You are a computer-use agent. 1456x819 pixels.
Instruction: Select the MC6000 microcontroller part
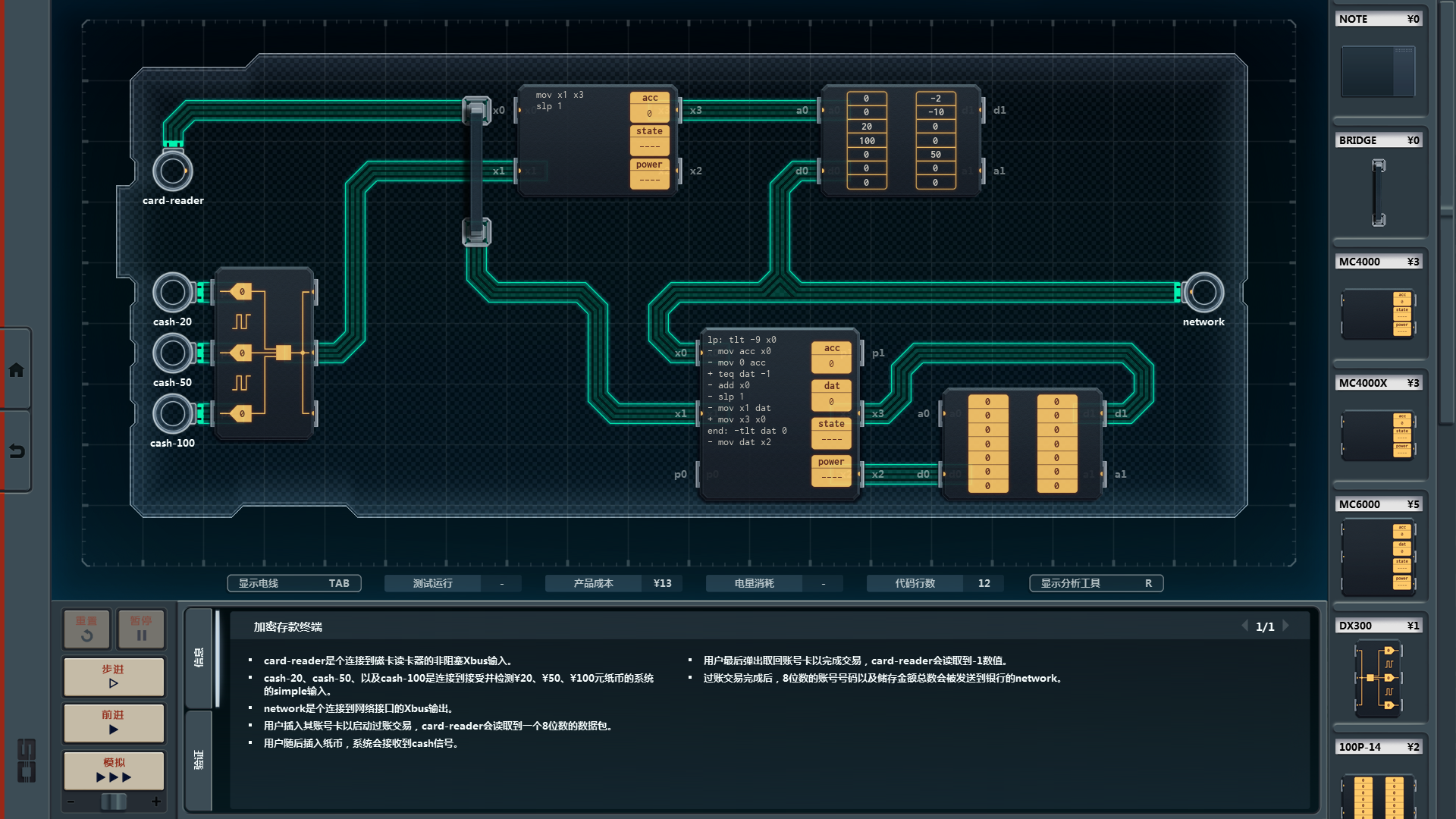[1378, 557]
